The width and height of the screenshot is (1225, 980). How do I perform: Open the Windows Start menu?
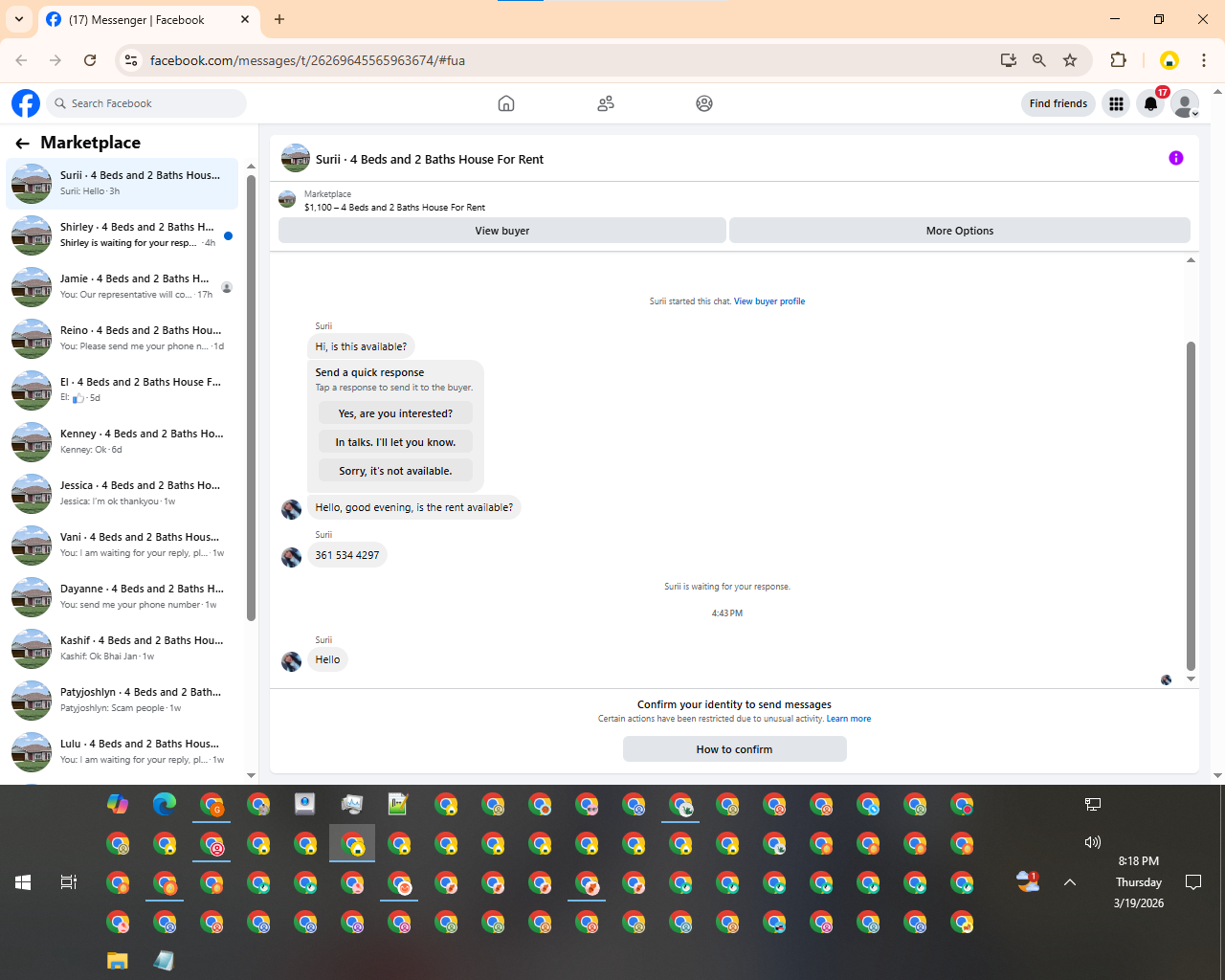(23, 882)
